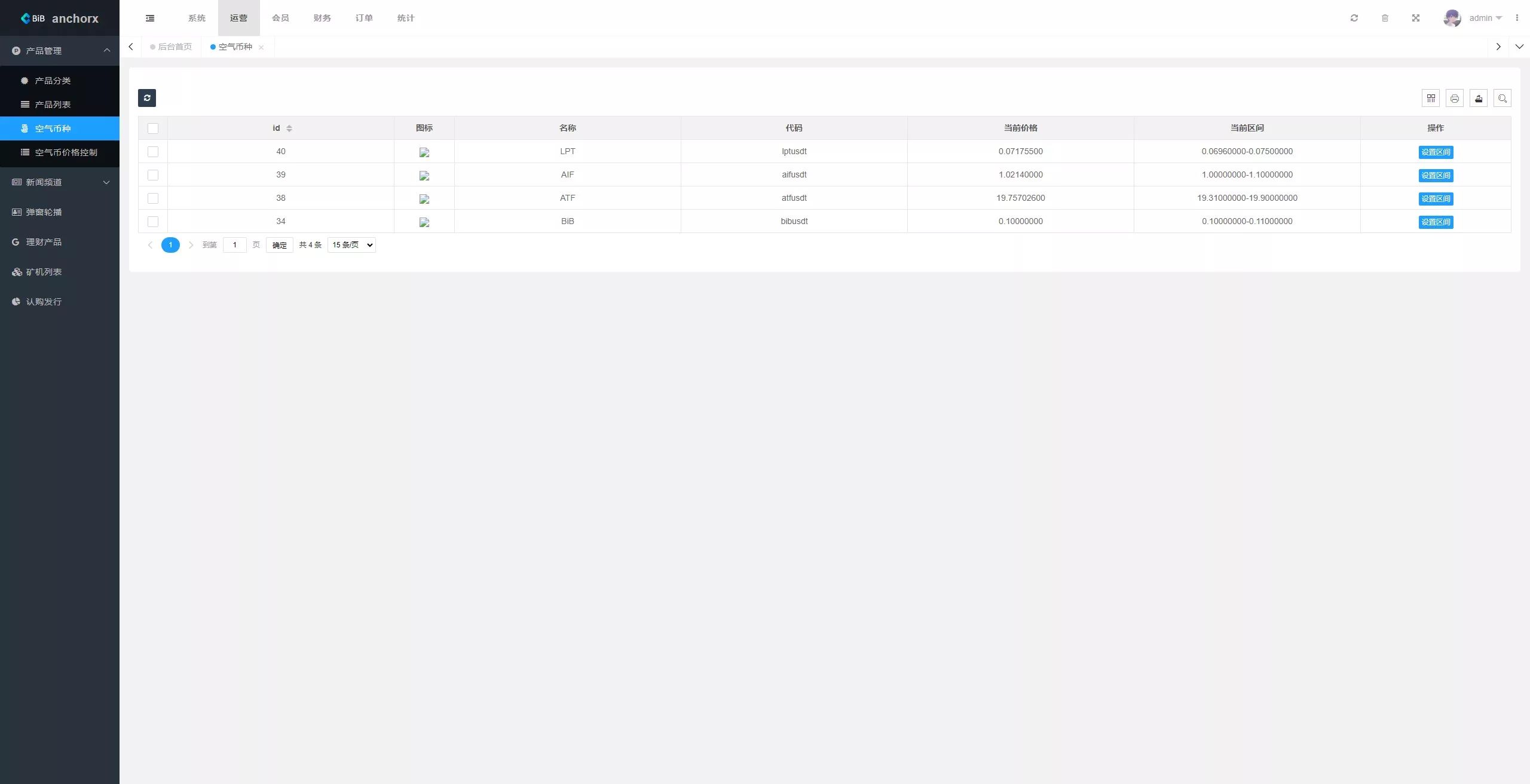Open the column filter grid icon
The height and width of the screenshot is (784, 1530).
pos(1431,99)
